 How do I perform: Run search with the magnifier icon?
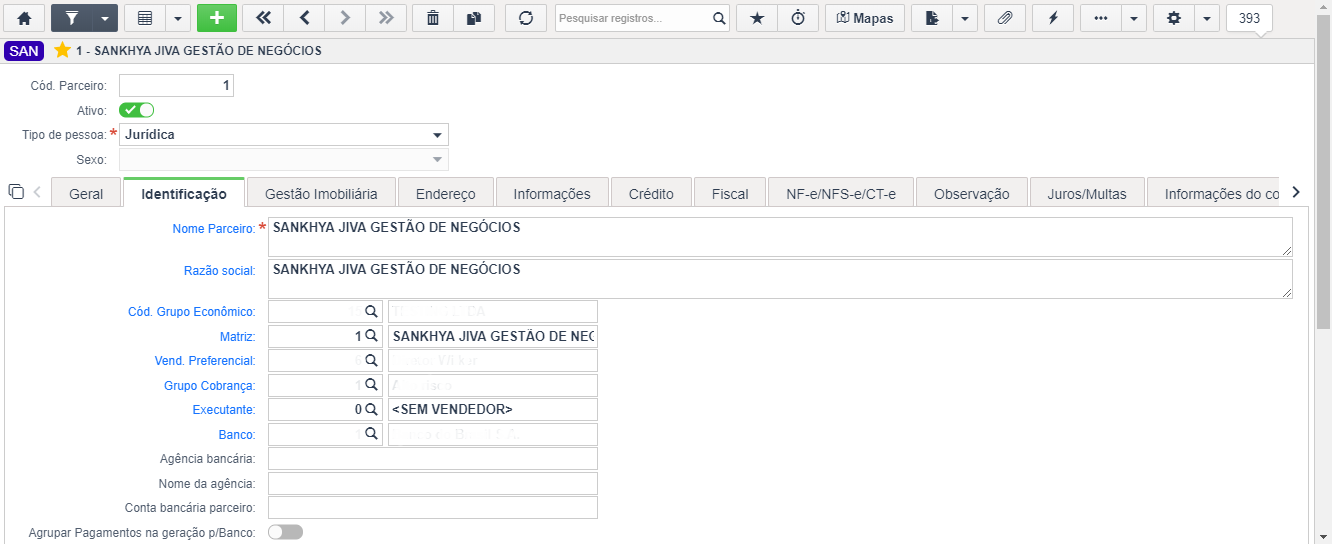[719, 18]
